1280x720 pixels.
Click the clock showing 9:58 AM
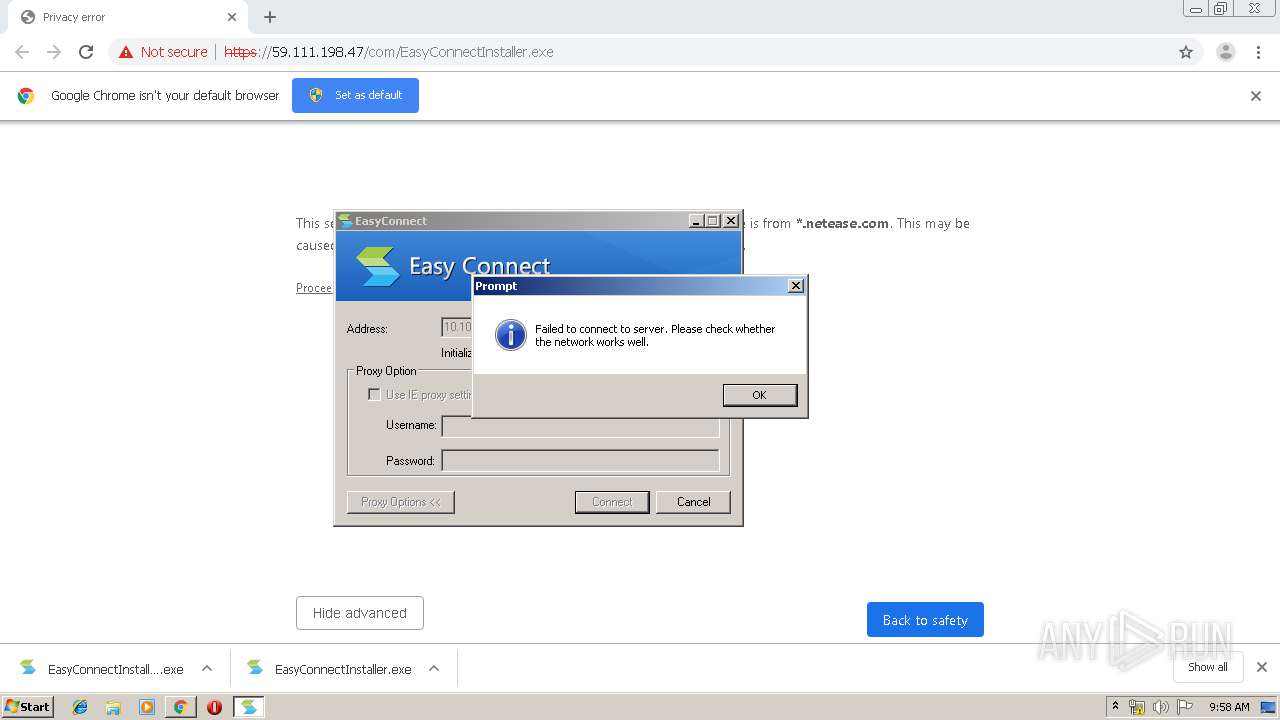[x=1229, y=707]
